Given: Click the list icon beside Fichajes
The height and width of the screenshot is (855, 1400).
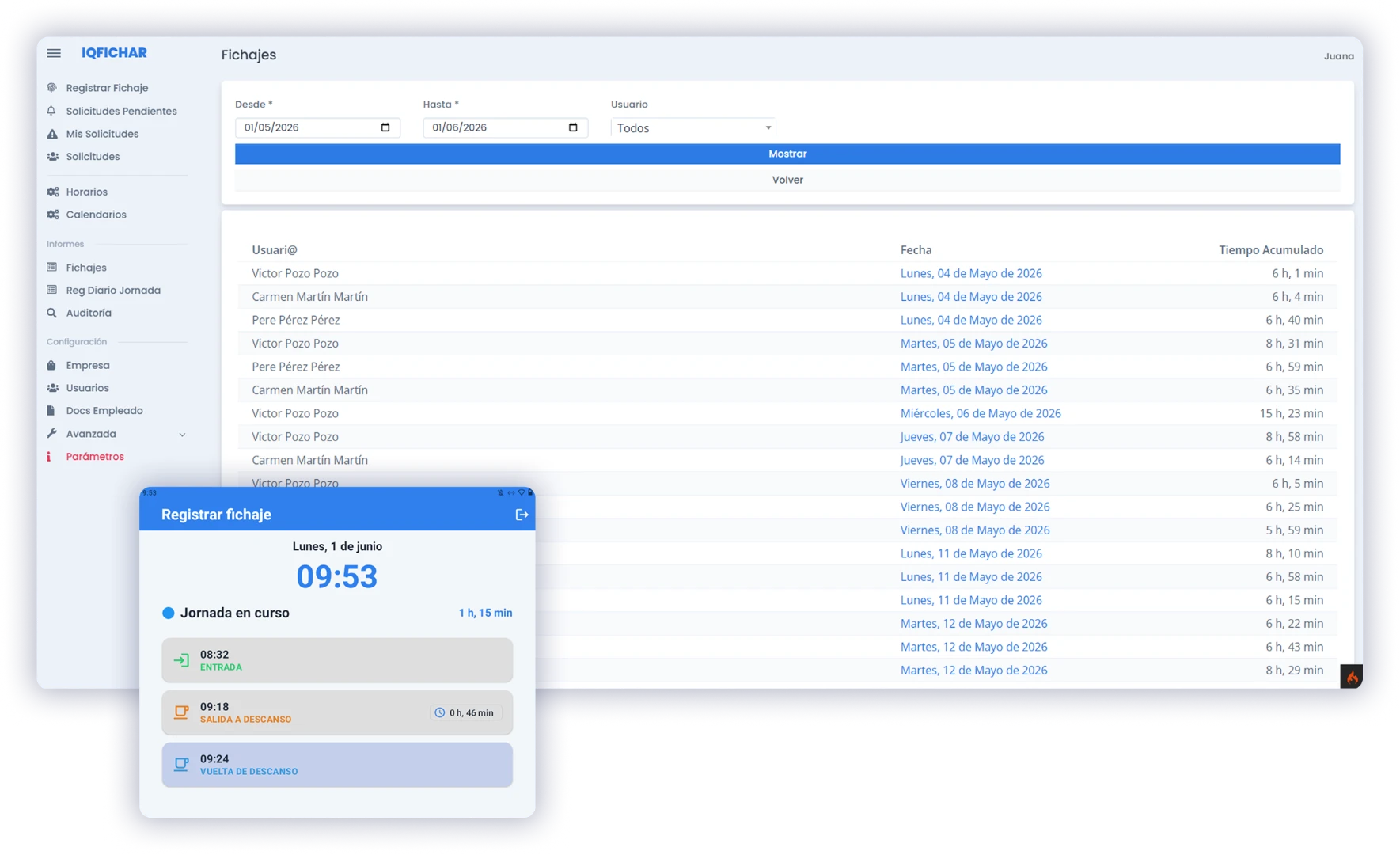Looking at the screenshot, I should pos(52,268).
